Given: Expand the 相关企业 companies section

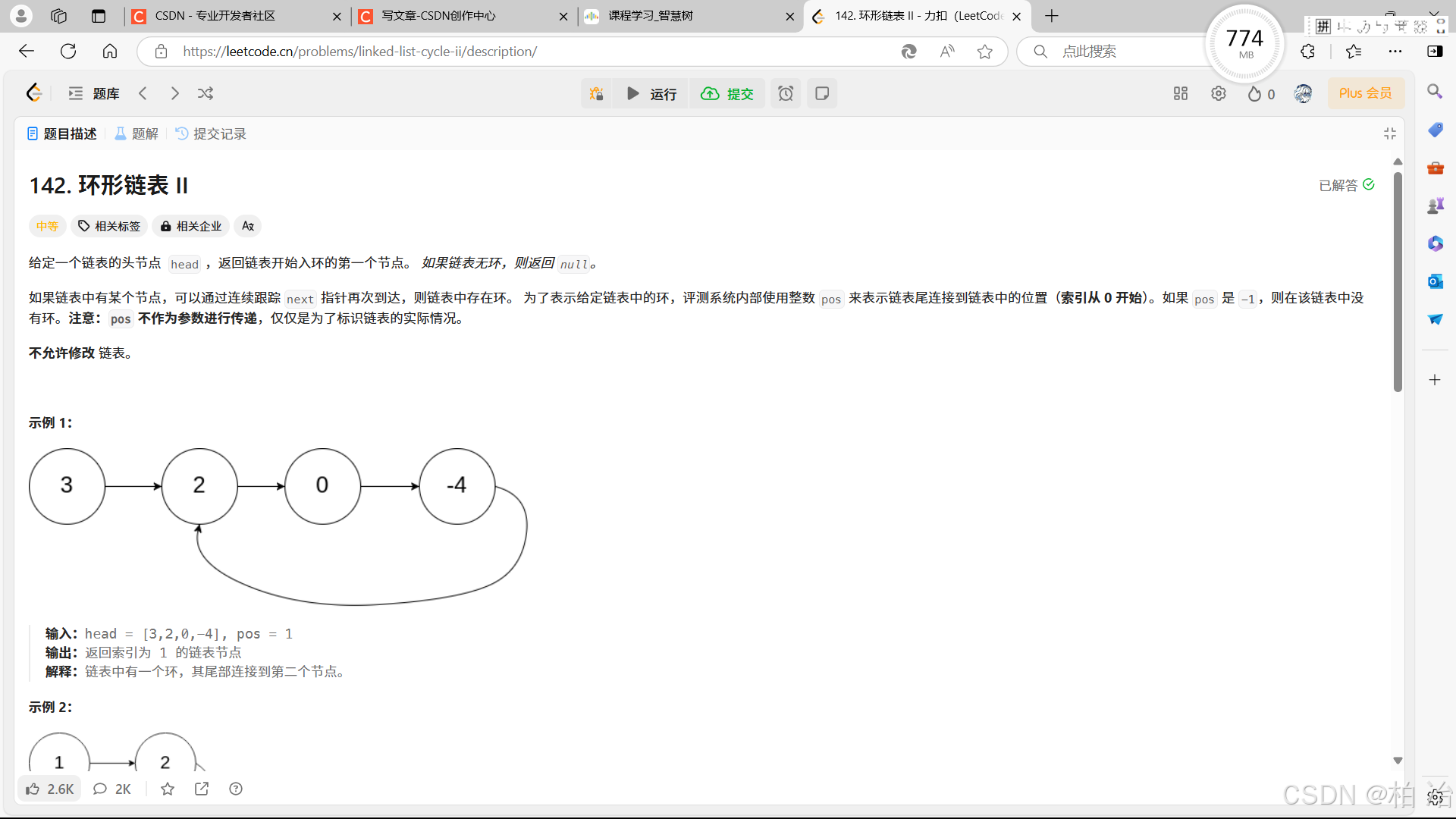Looking at the screenshot, I should pos(190,226).
